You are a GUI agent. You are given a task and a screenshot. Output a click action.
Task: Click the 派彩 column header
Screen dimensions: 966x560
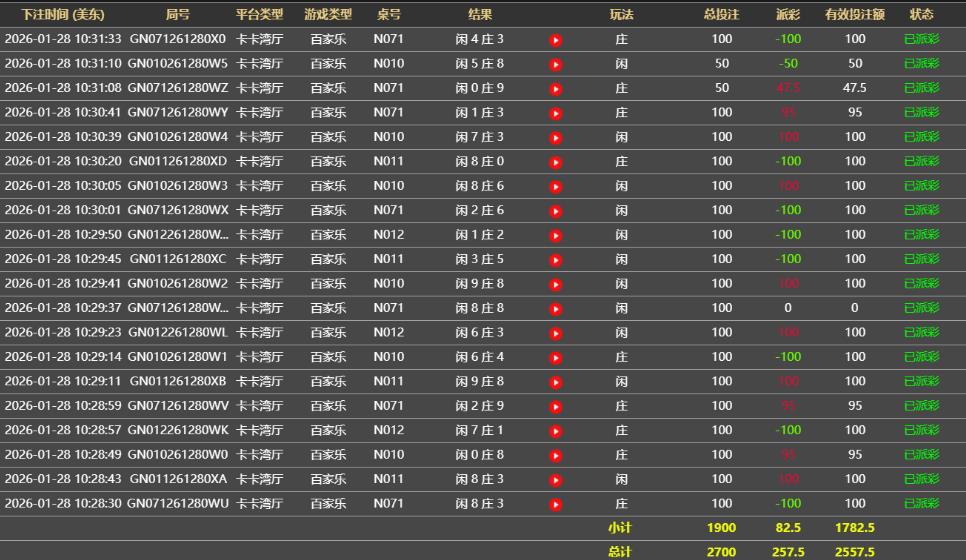(x=788, y=15)
